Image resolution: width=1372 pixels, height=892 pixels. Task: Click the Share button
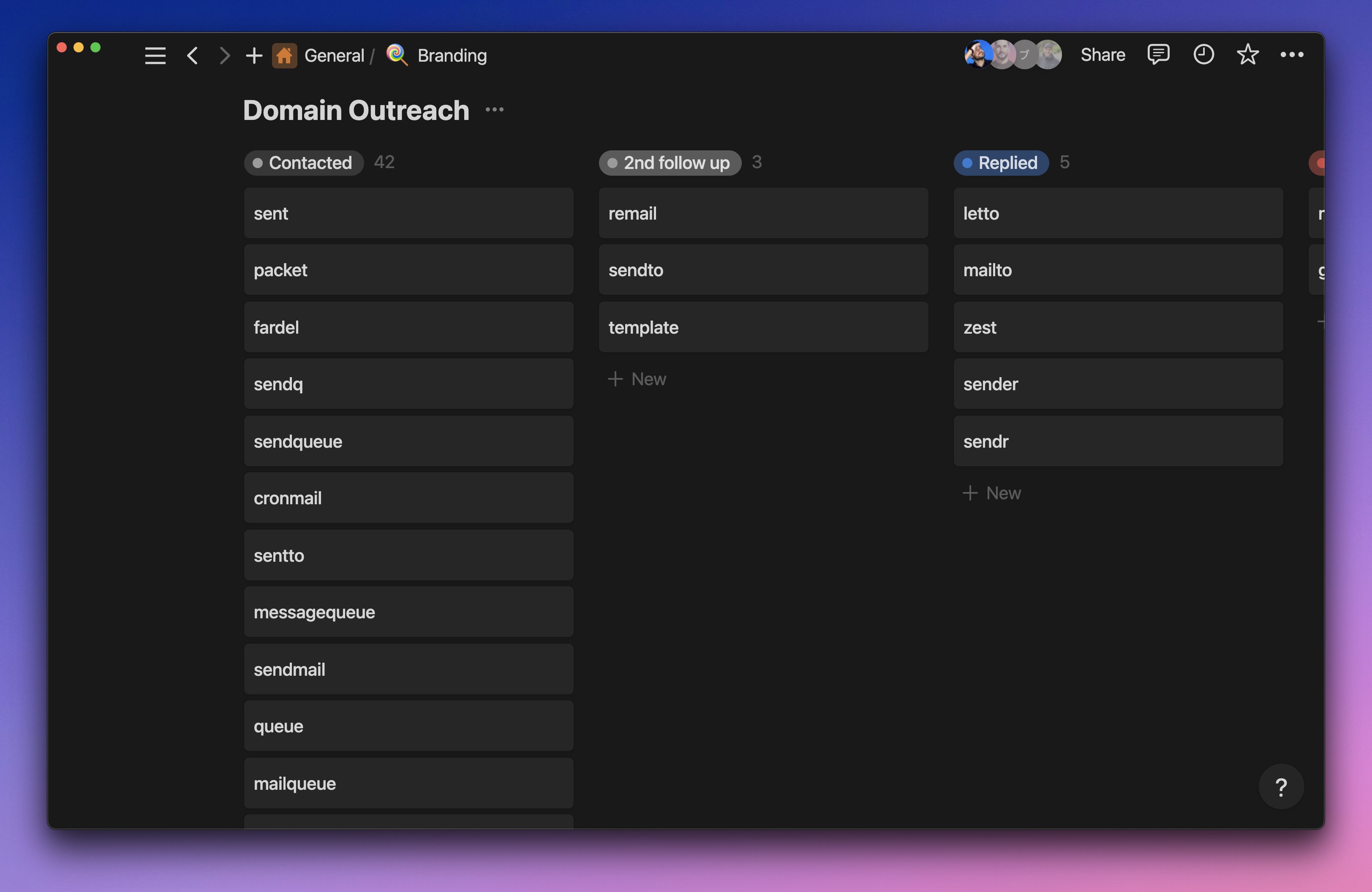tap(1102, 55)
